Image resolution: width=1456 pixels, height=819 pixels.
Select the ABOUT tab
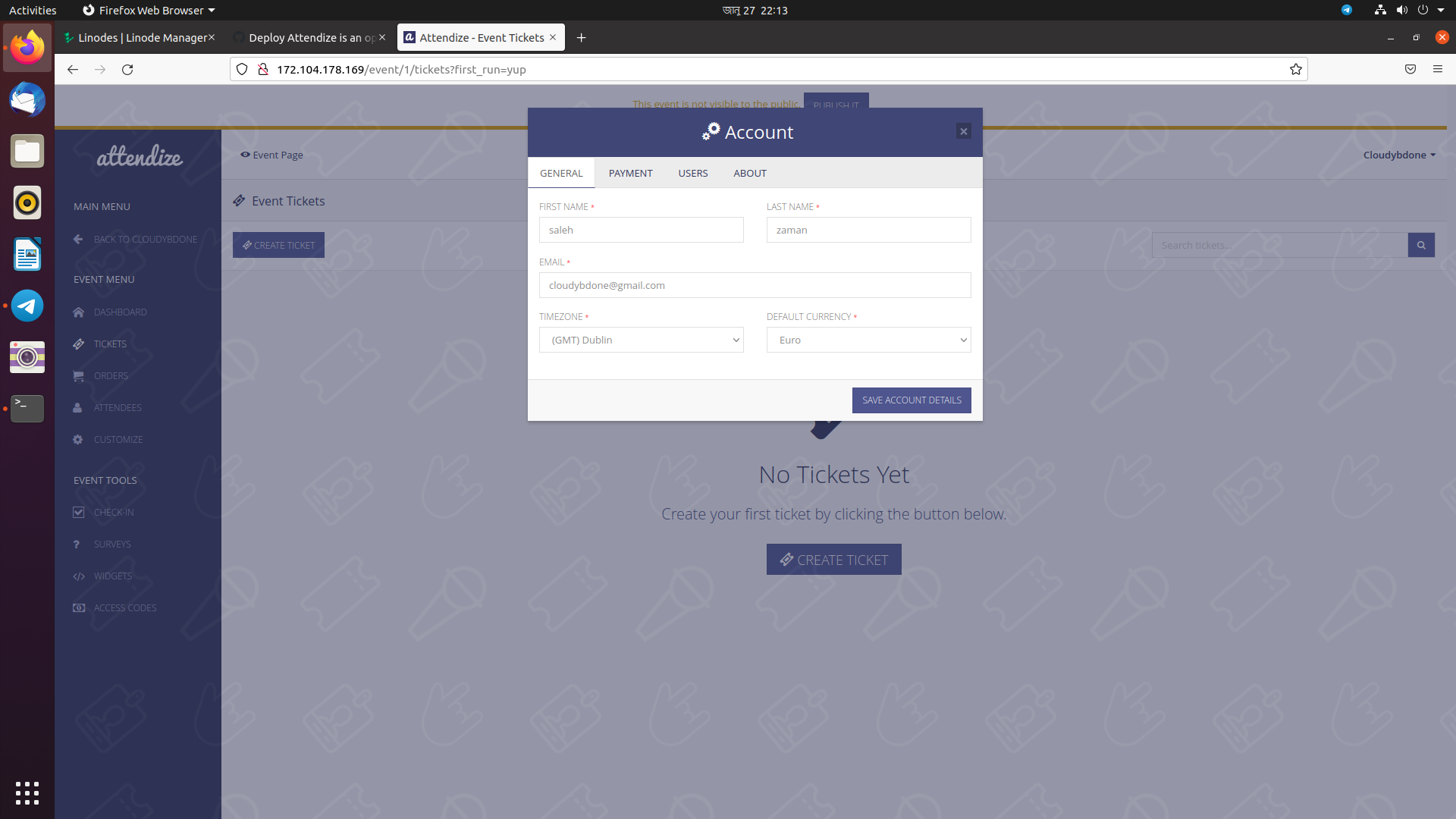pyautogui.click(x=750, y=173)
